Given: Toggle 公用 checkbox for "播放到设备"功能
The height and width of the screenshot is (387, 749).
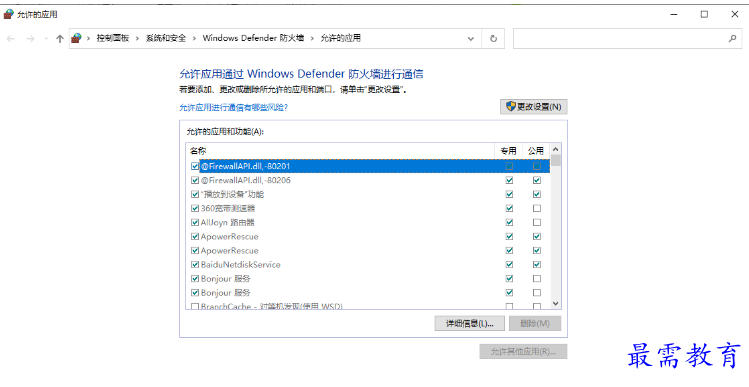Looking at the screenshot, I should click(x=537, y=194).
